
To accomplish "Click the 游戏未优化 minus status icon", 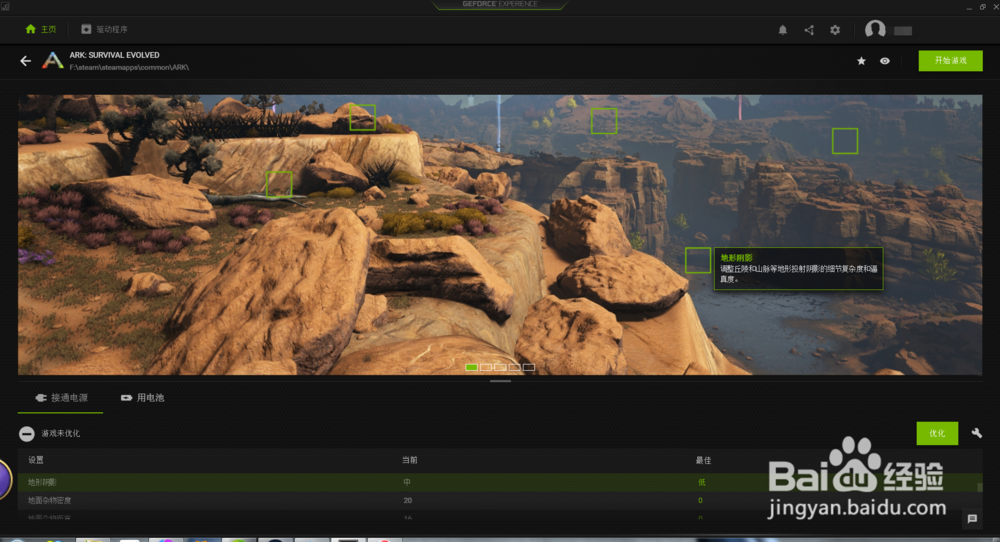I will point(26,434).
